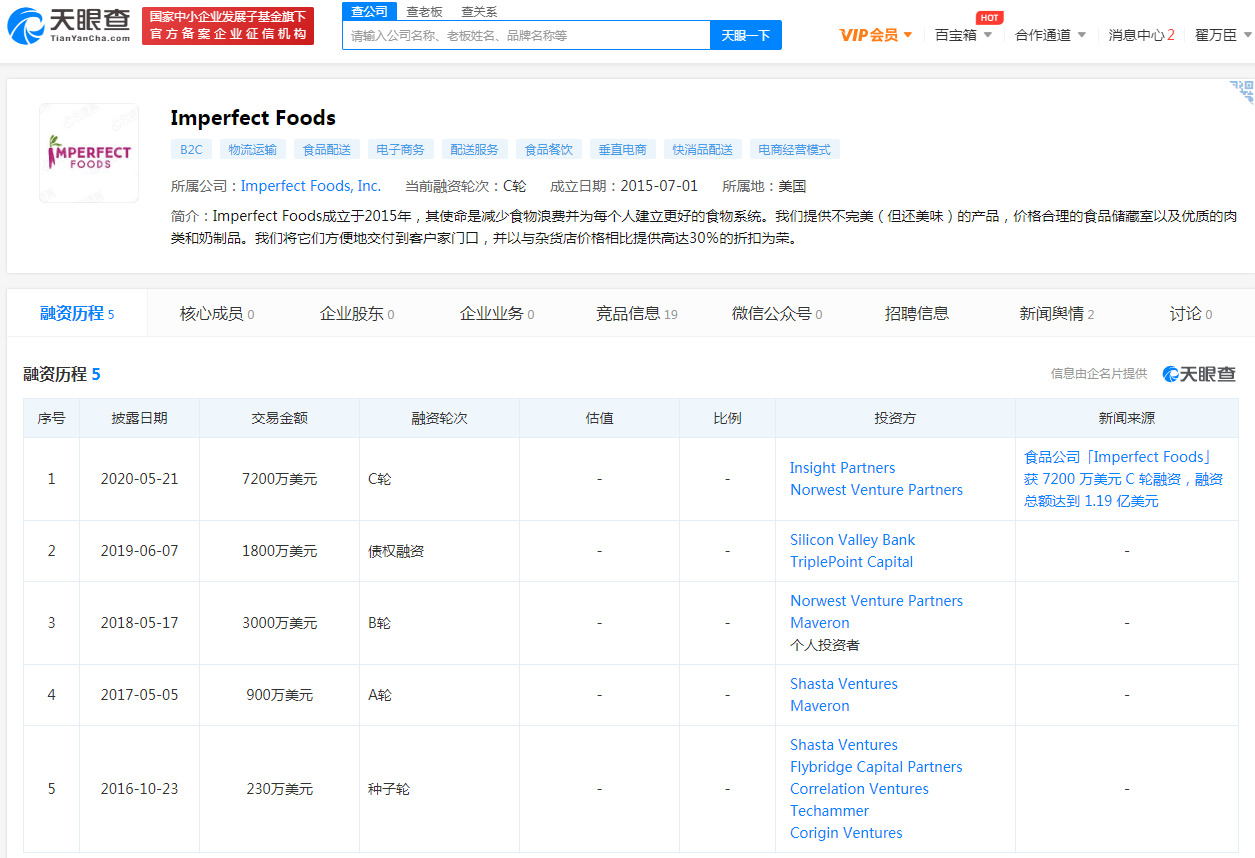Switch to the 企业股东 tab
The width and height of the screenshot is (1255, 858).
click(357, 314)
